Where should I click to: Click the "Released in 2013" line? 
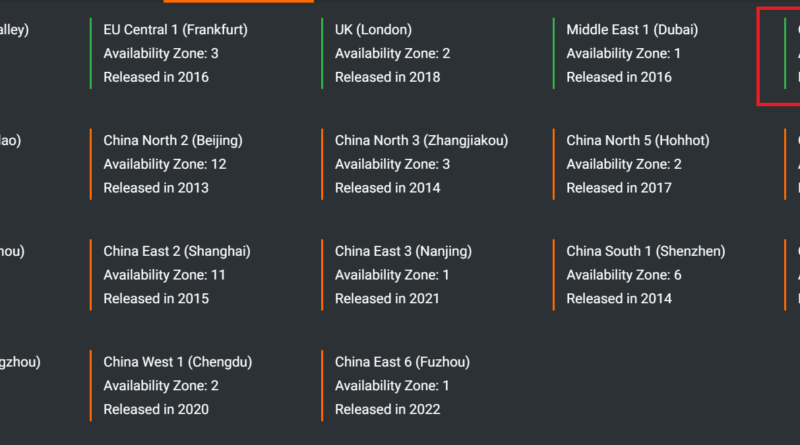156,188
